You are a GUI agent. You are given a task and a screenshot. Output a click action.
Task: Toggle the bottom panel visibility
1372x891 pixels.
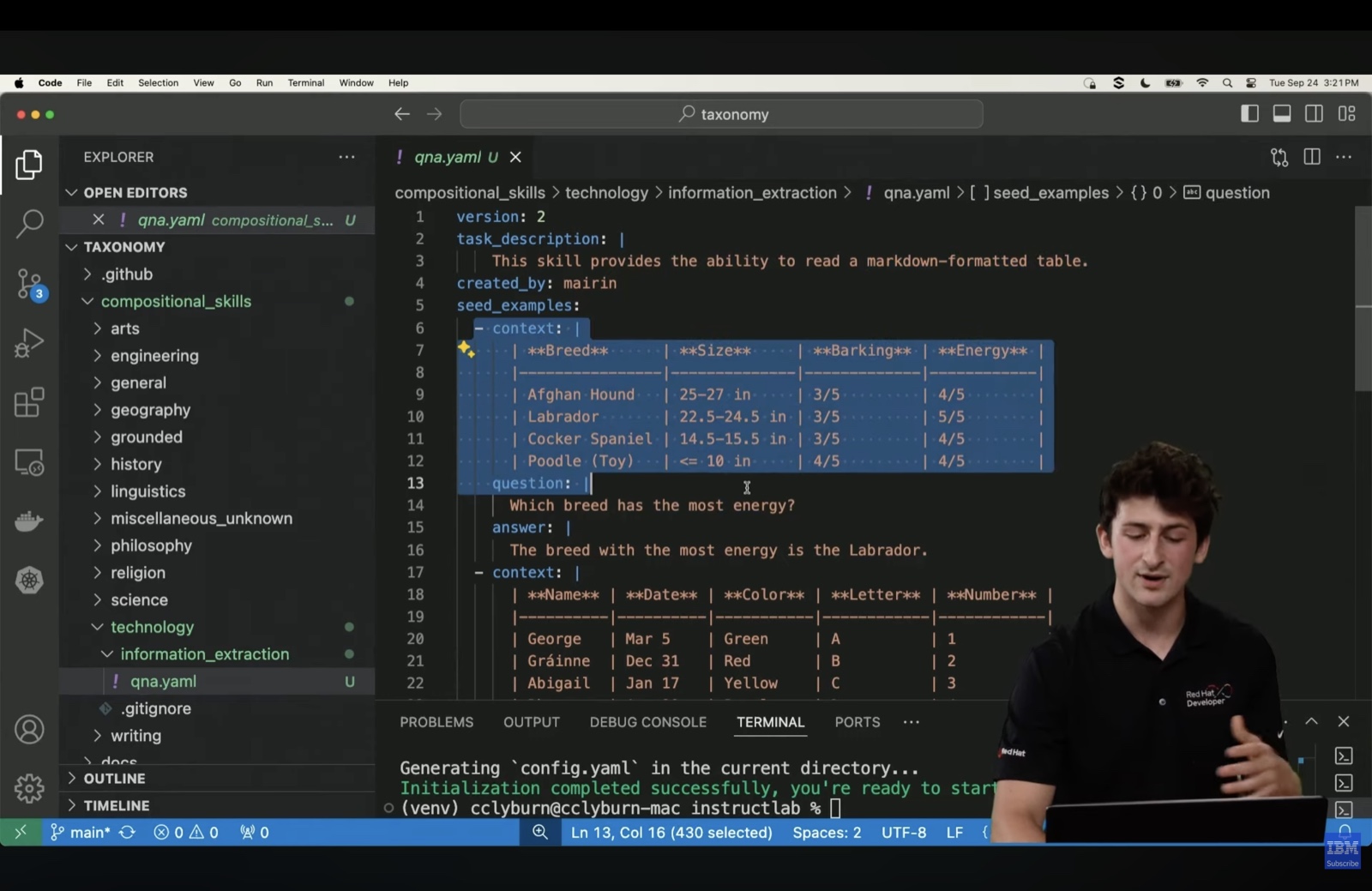(1282, 112)
